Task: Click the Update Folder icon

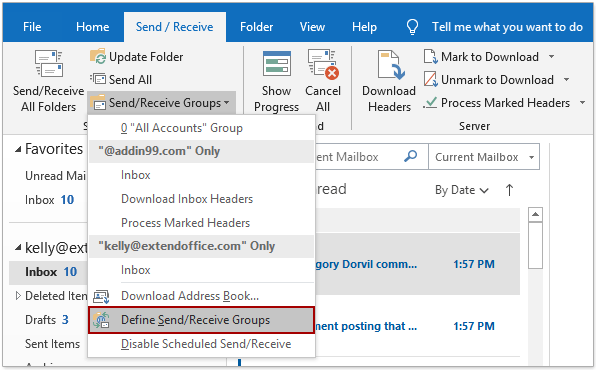Action: [x=98, y=56]
